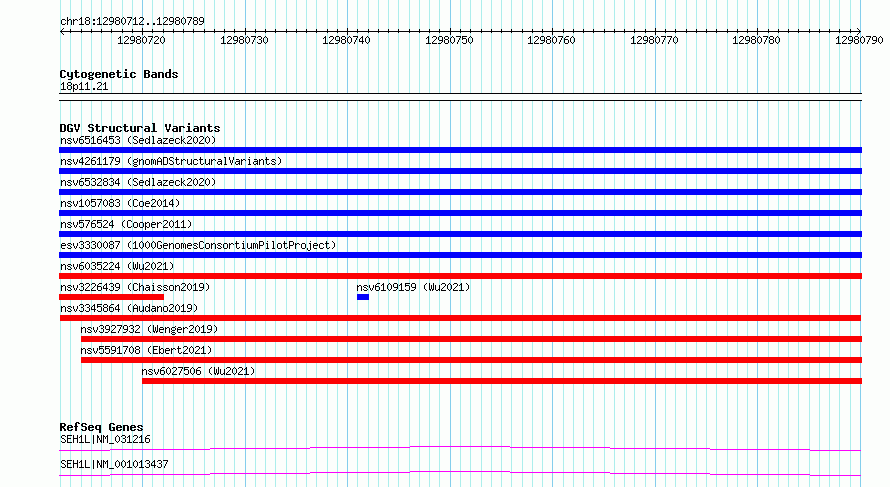Click the blue bar under nsv4261179
This screenshot has height=487, width=890.
tap(460, 171)
